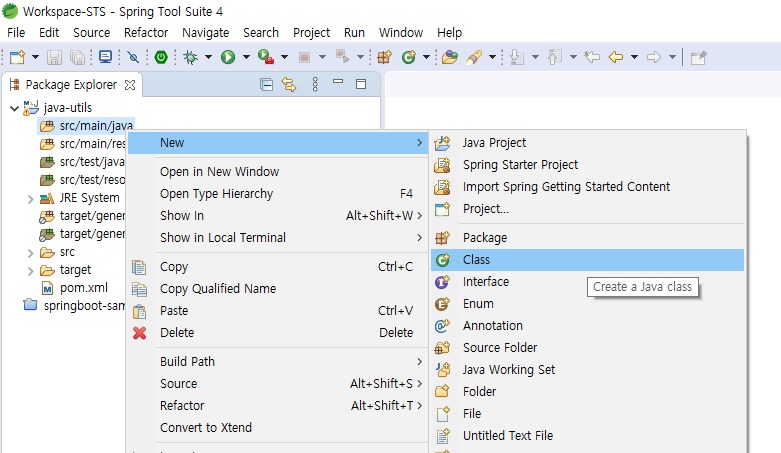Open Show in Local Terminal submenu
The image size is (781, 453).
(x=278, y=238)
